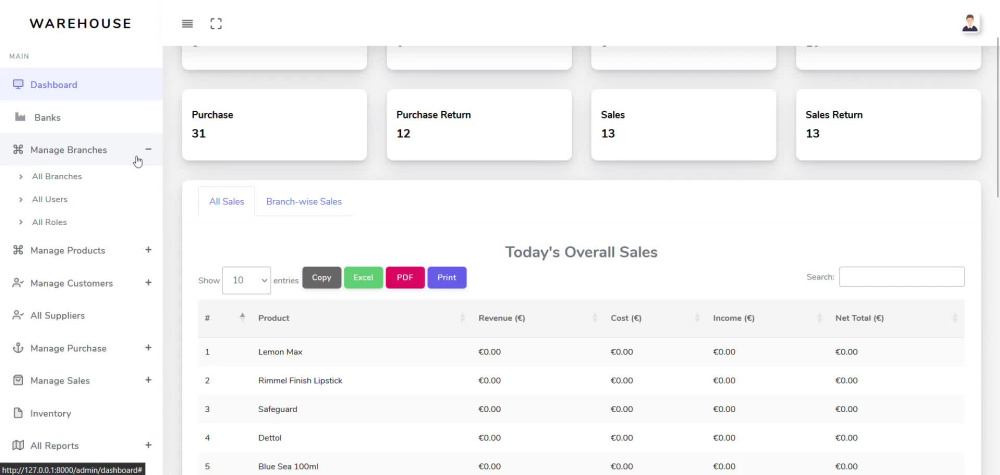This screenshot has width=1000, height=475.
Task: Click the Manage Branches command icon
Action: [18, 150]
